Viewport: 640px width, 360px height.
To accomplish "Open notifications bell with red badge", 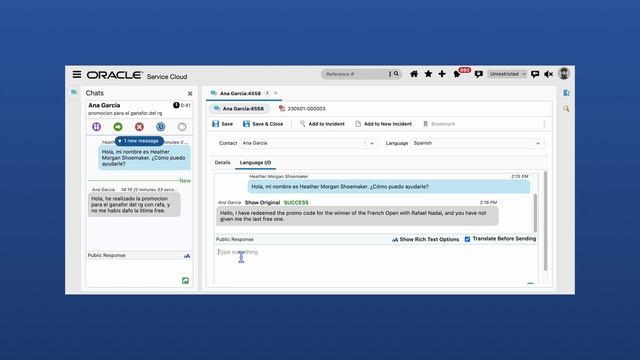I will coord(458,74).
